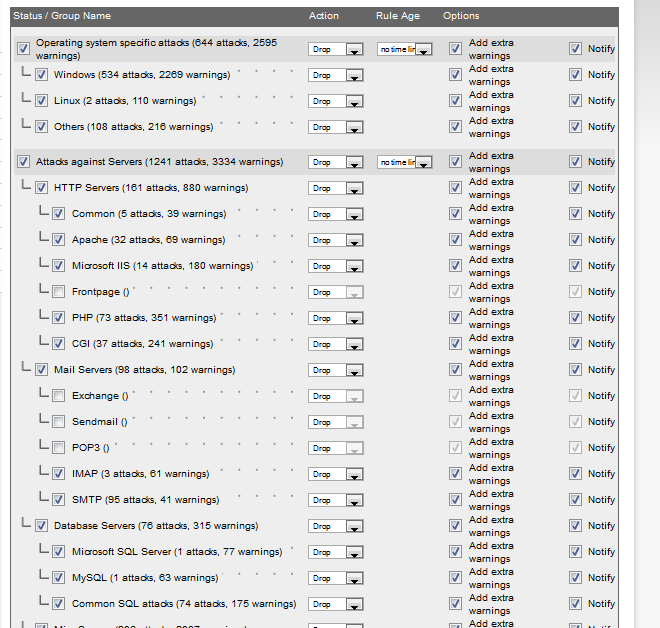This screenshot has width=660, height=628.
Task: Toggle Notify checkbox for MySQL
Action: point(575,577)
